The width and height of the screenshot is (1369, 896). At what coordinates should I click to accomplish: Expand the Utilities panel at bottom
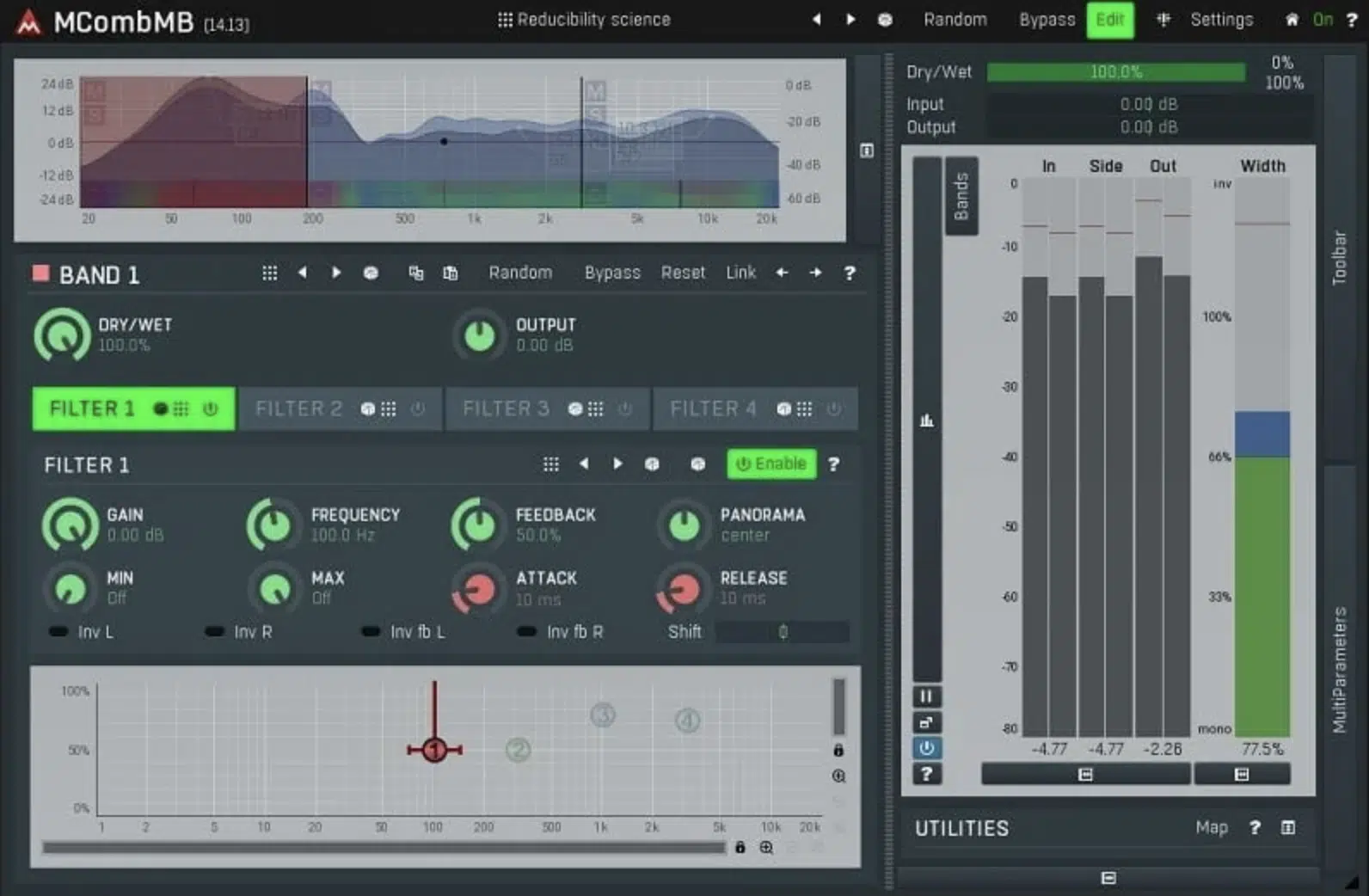(1108, 878)
